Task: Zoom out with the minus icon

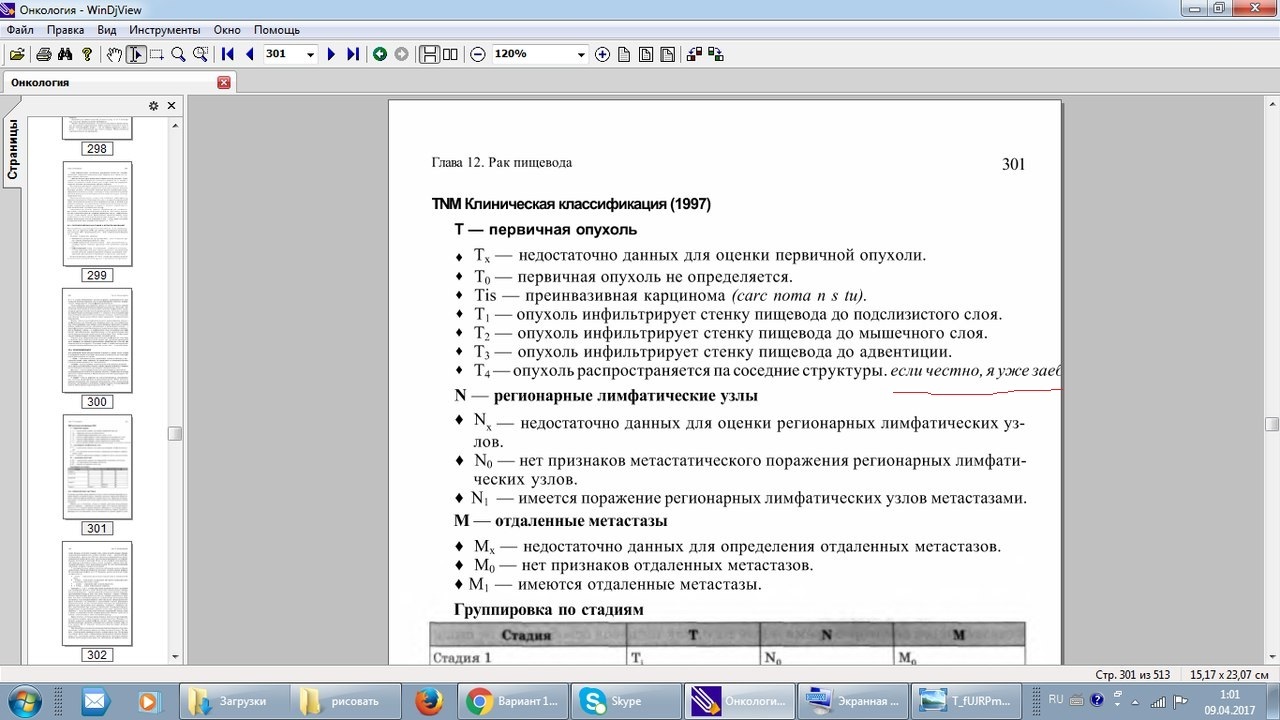Action: [x=478, y=54]
